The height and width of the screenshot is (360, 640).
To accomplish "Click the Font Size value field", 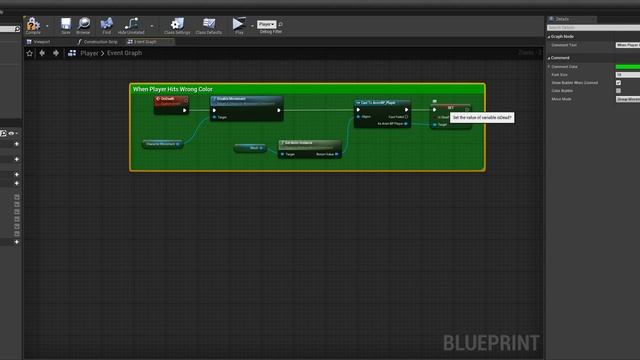I will pos(628,75).
